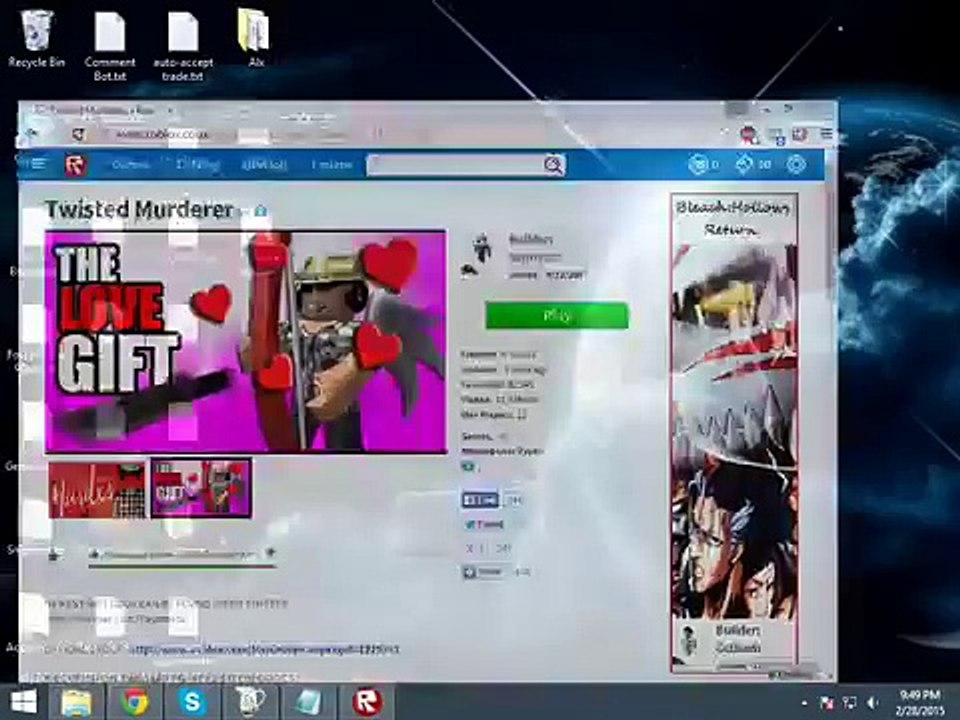The image size is (960, 720).
Task: Select the Twisted Murderer browser tab
Action: [x=101, y=111]
